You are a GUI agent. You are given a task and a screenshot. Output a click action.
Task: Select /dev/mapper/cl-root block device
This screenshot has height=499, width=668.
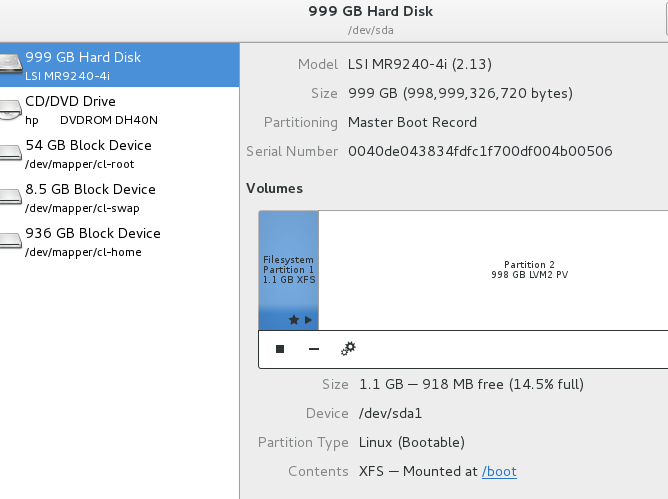119,153
